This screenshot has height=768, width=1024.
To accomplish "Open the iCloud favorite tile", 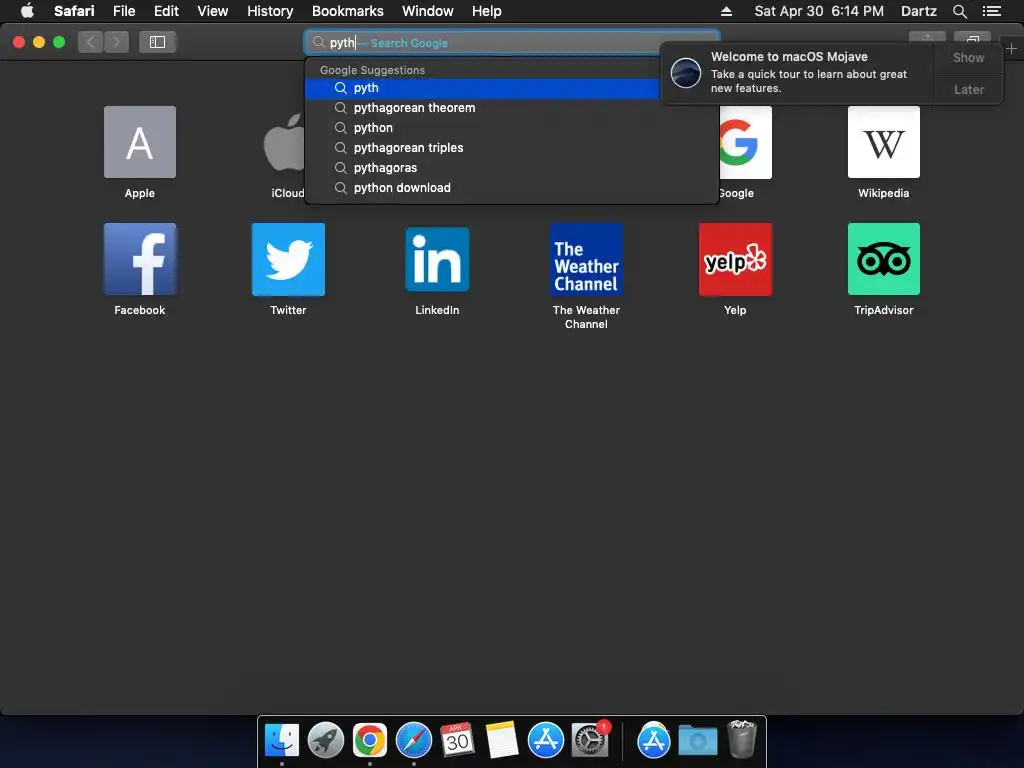I will [x=284, y=142].
